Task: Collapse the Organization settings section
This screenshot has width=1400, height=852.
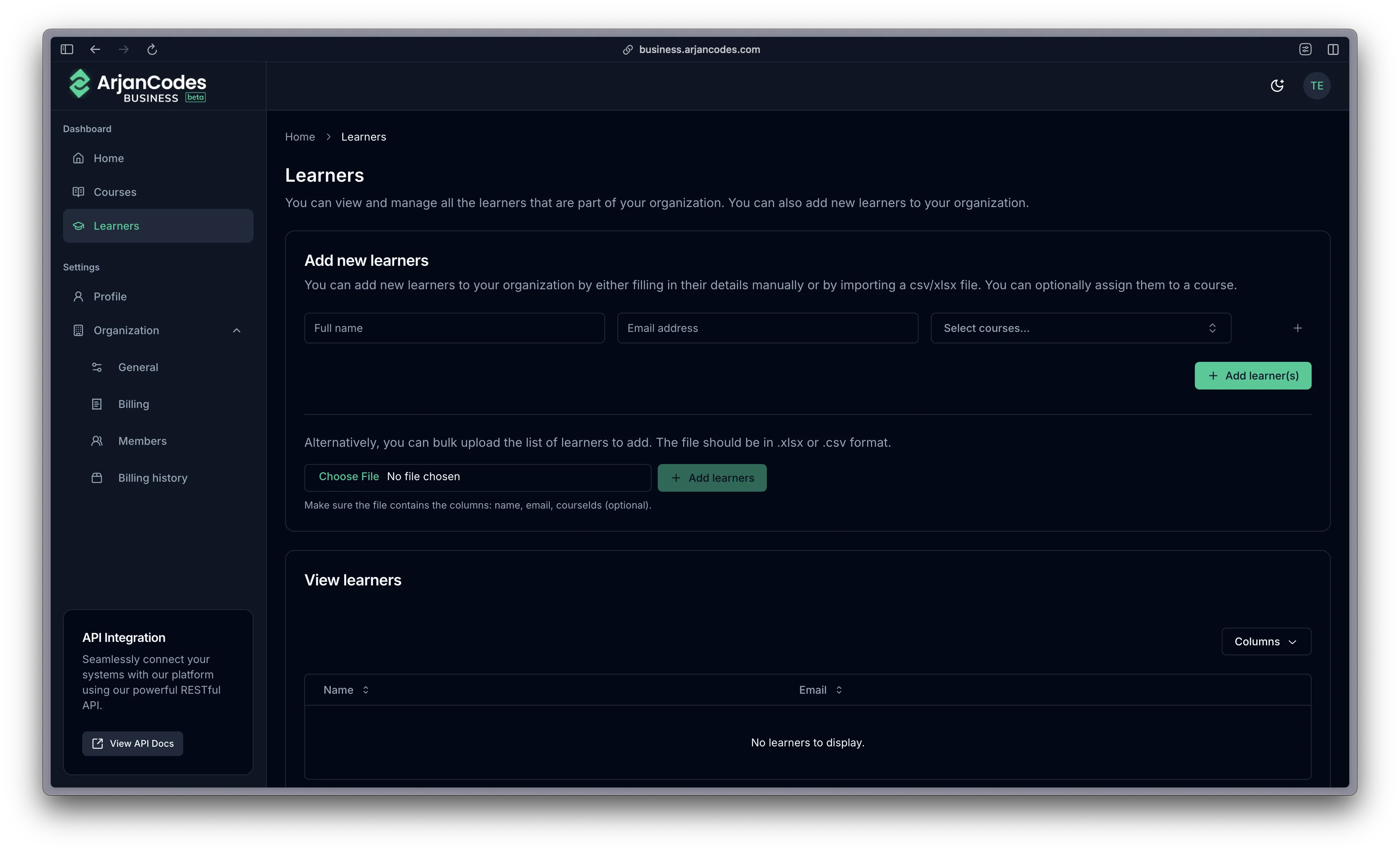Action: pos(236,330)
